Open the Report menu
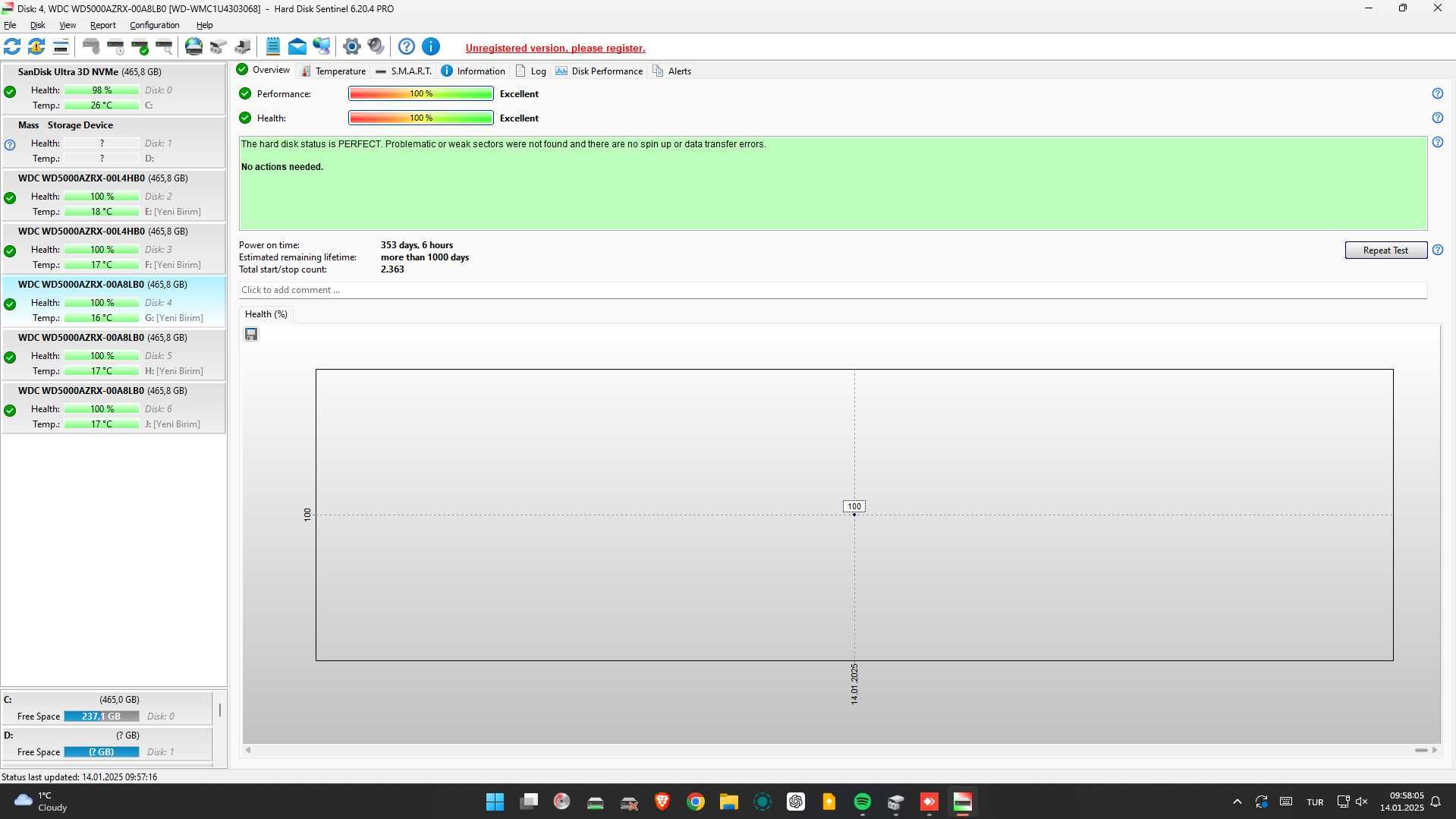This screenshot has width=1456, height=819. coord(102,25)
